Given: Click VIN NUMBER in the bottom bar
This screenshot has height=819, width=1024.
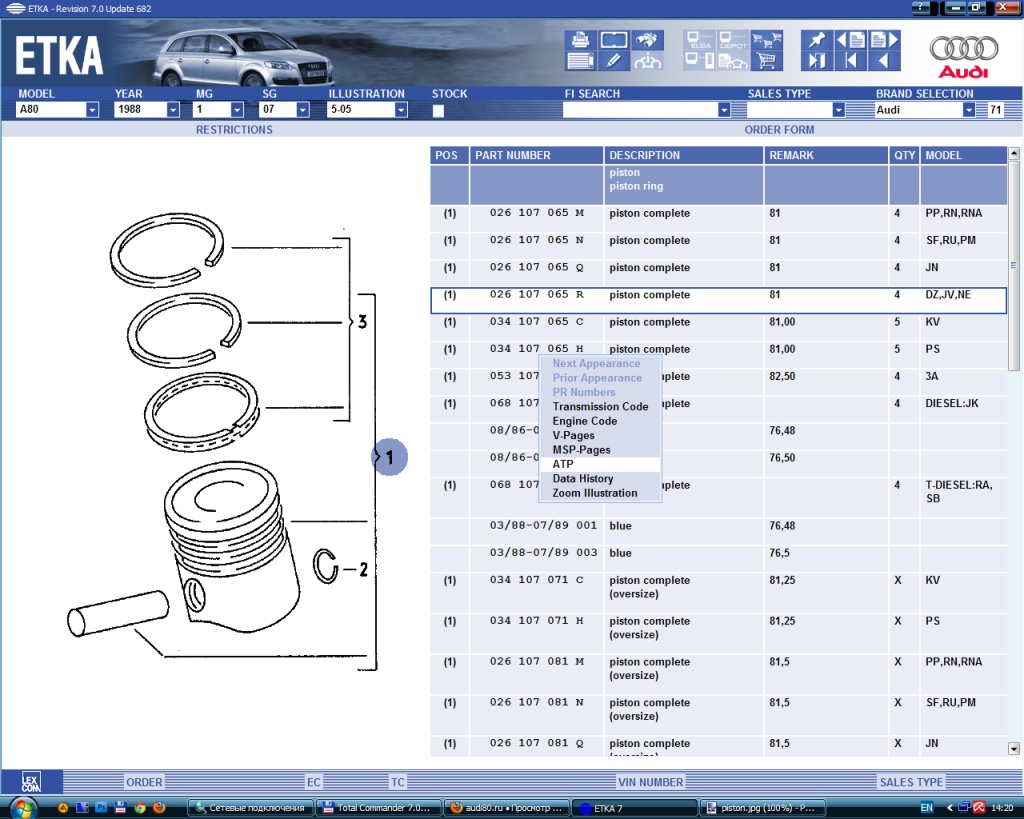Looking at the screenshot, I should click(650, 782).
